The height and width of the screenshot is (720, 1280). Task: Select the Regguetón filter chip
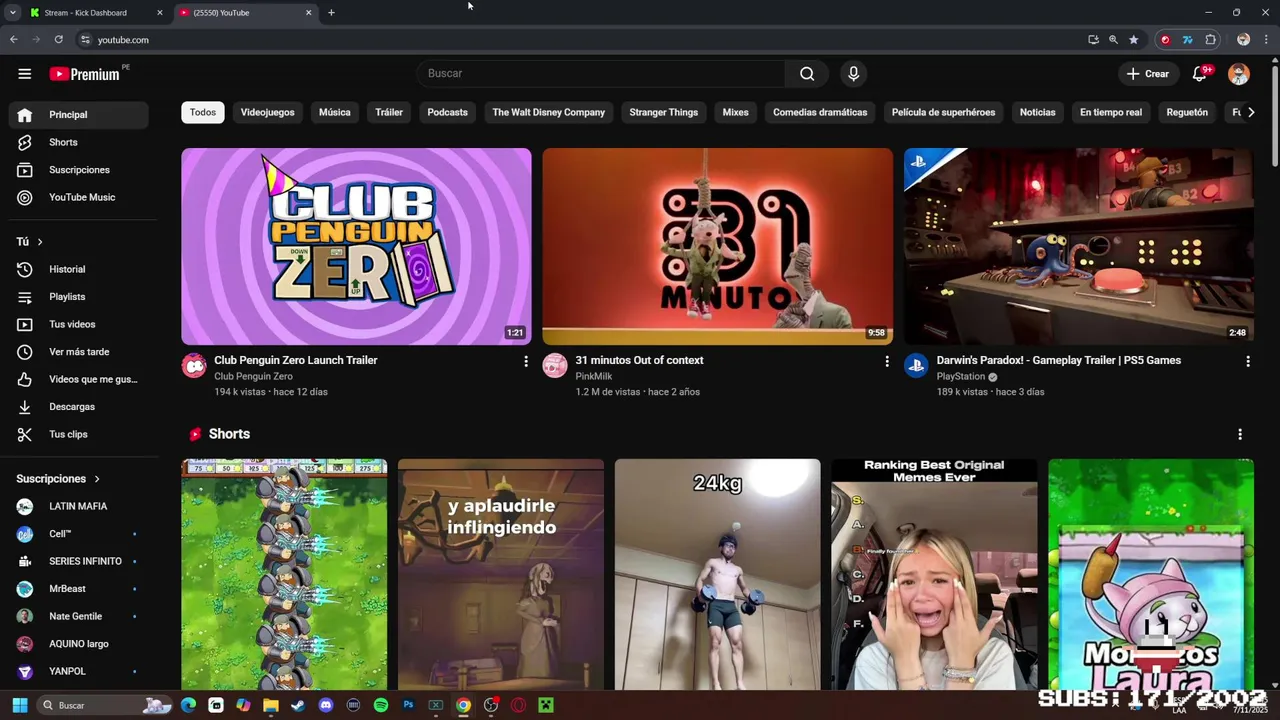1187,112
